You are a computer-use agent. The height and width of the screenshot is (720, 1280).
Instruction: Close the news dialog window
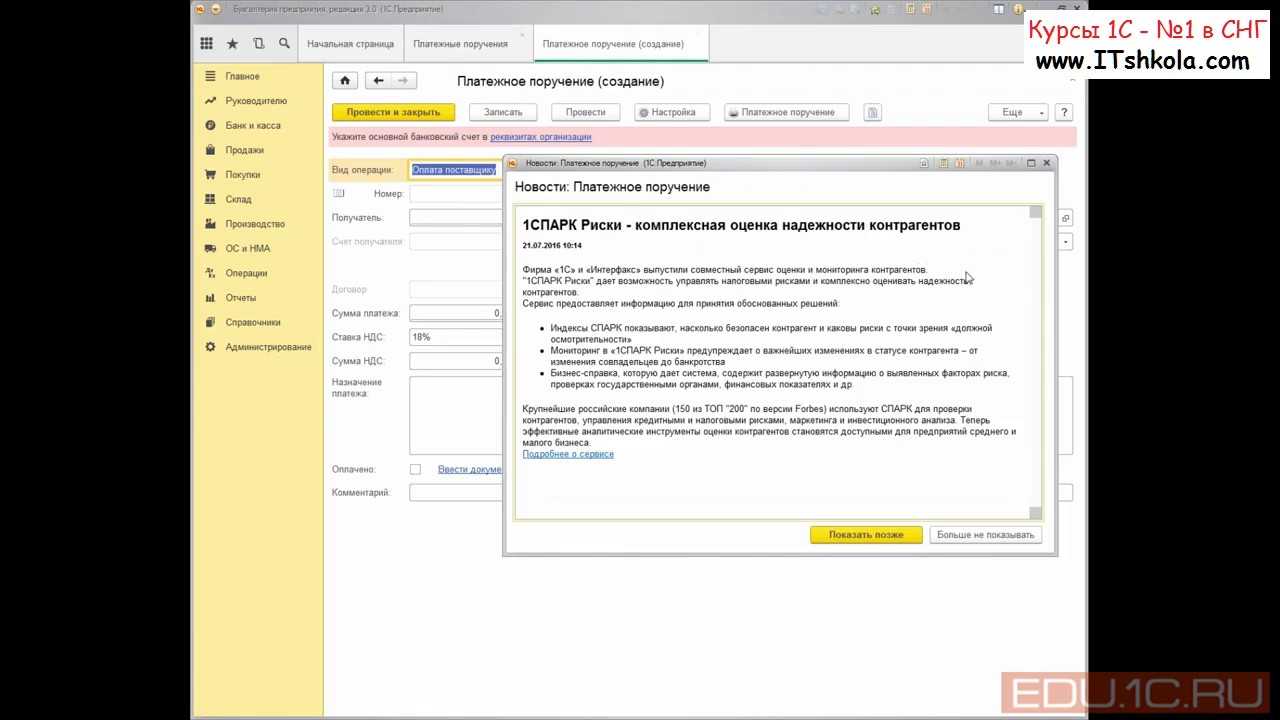(1047, 163)
